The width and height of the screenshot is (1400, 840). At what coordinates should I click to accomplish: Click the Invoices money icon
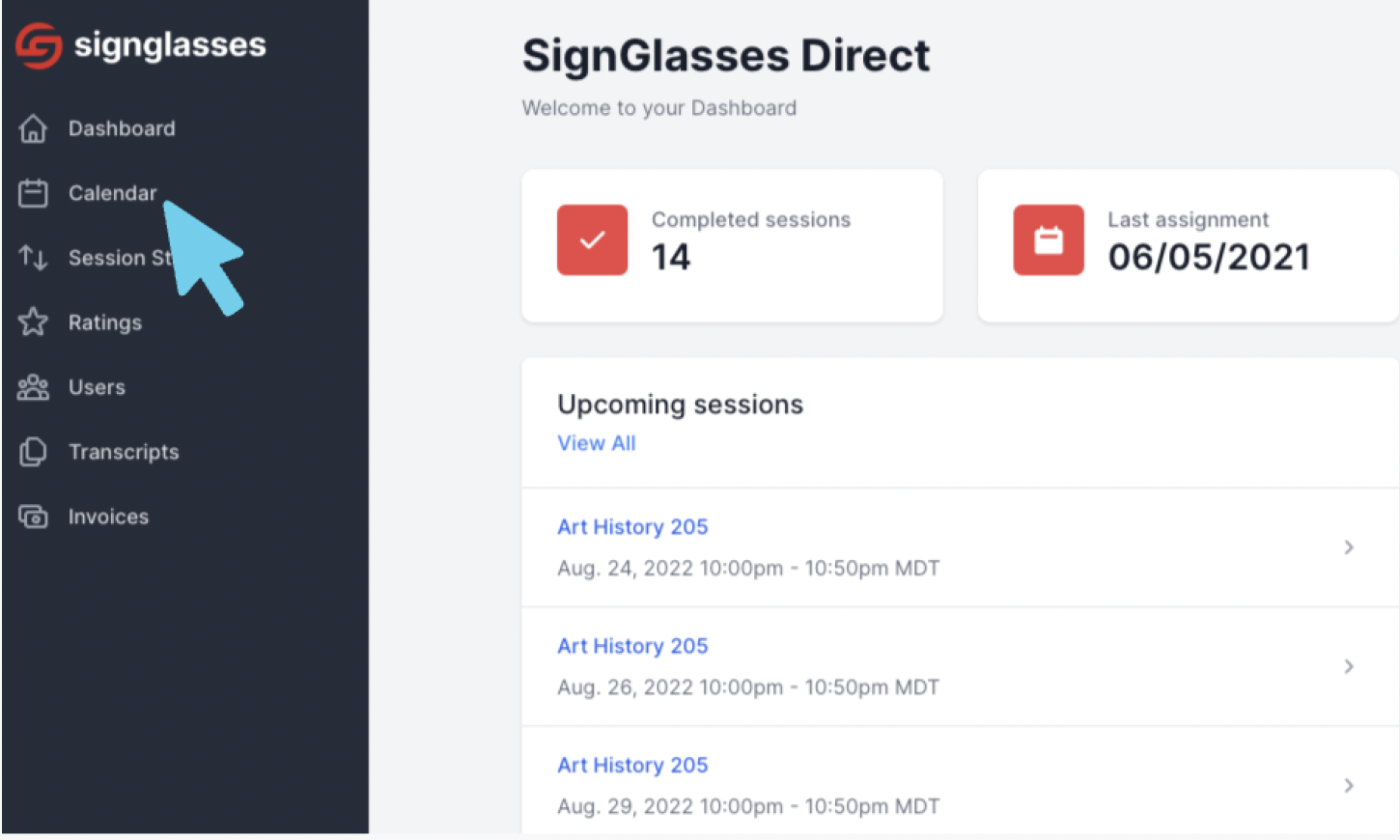point(33,517)
